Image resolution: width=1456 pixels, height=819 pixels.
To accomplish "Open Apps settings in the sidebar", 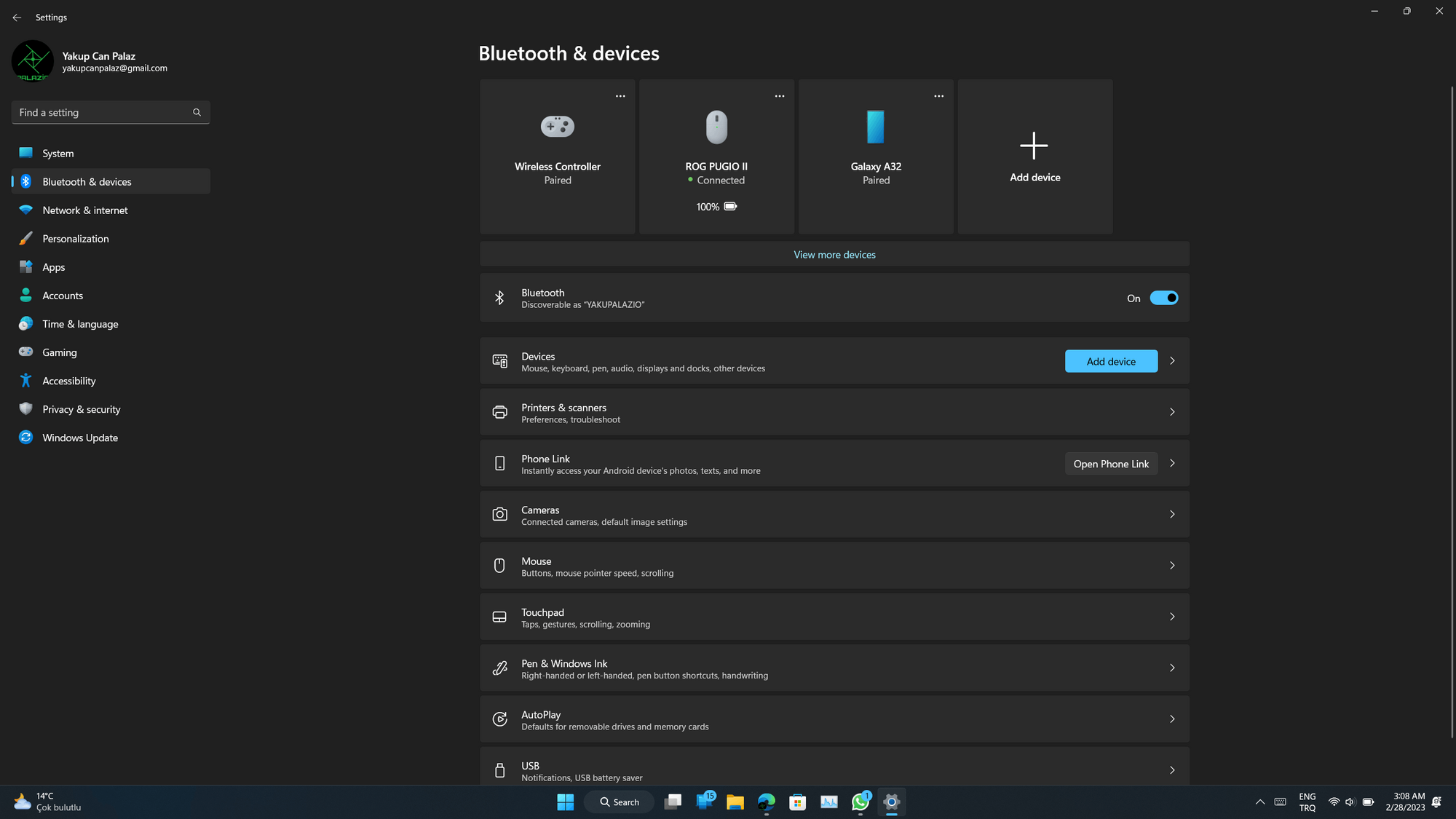I will (x=111, y=266).
